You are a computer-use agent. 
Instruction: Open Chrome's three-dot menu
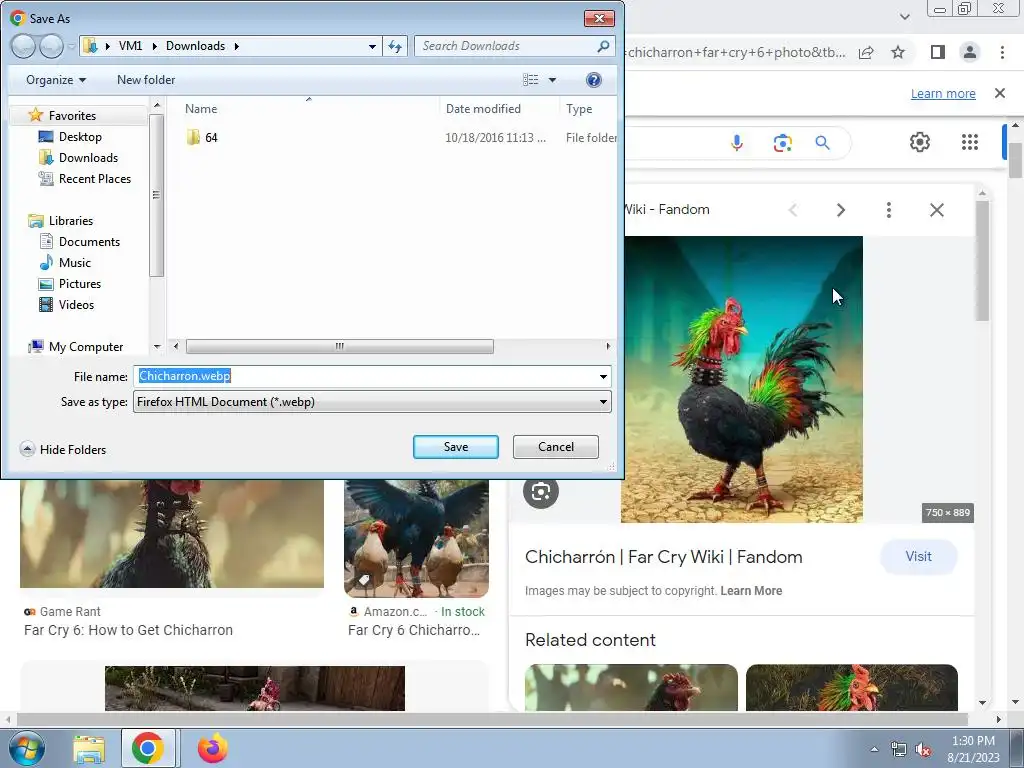pos(1002,52)
